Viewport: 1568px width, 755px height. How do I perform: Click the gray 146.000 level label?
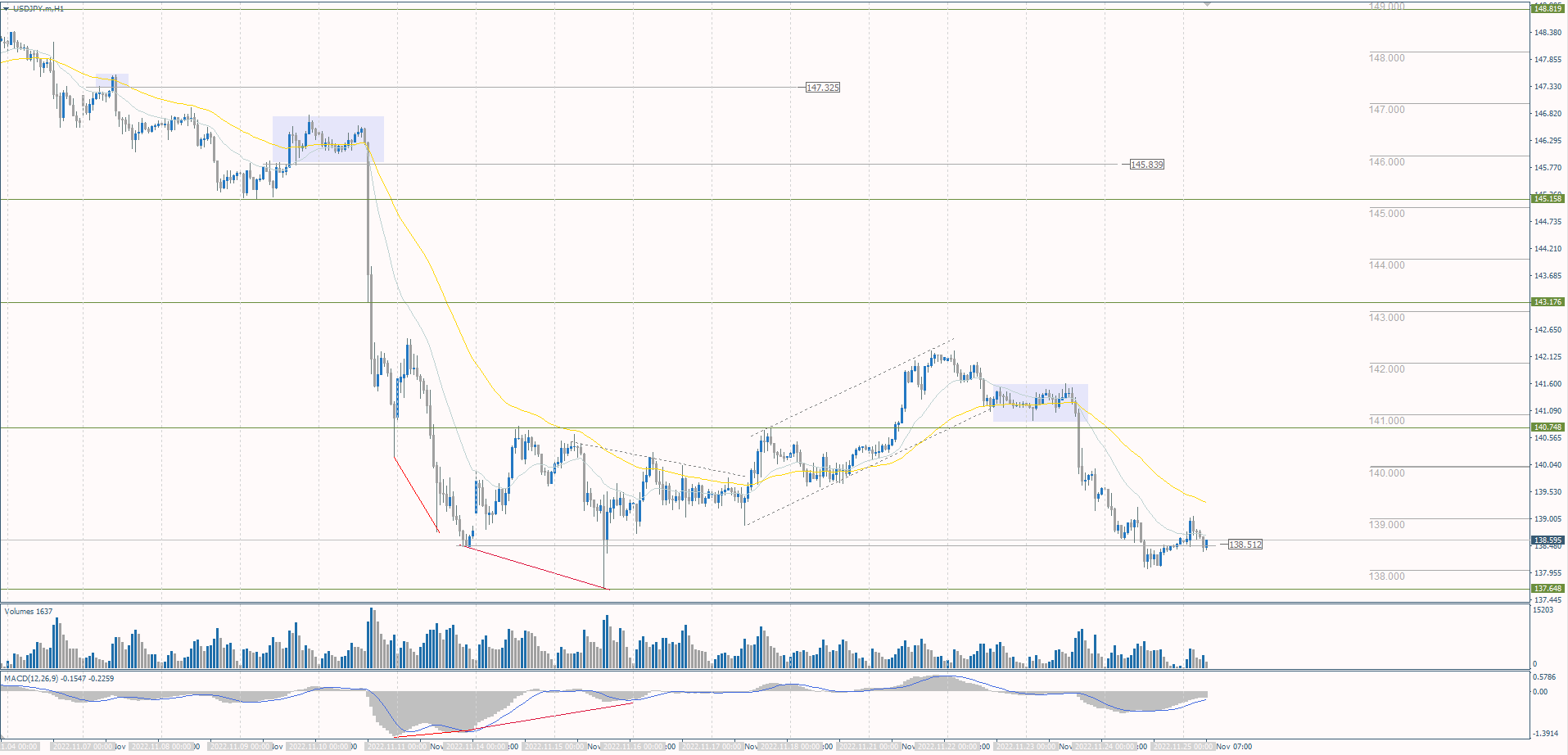(x=1387, y=162)
